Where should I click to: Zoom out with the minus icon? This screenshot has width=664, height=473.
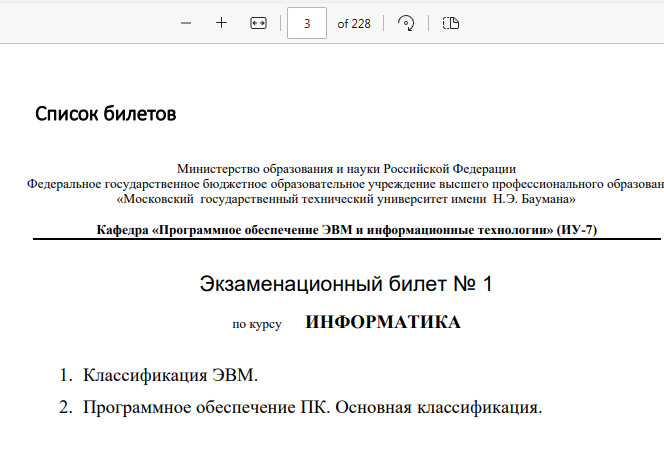(x=186, y=23)
